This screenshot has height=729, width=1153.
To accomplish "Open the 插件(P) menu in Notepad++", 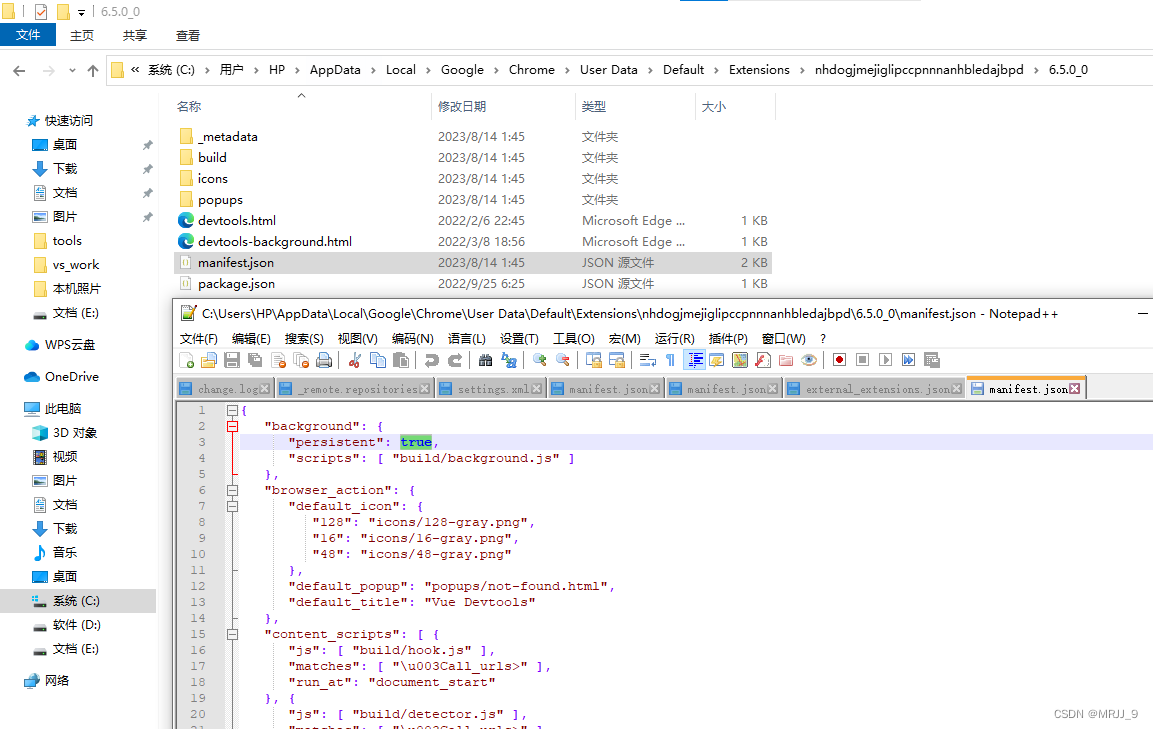I will pyautogui.click(x=728, y=338).
